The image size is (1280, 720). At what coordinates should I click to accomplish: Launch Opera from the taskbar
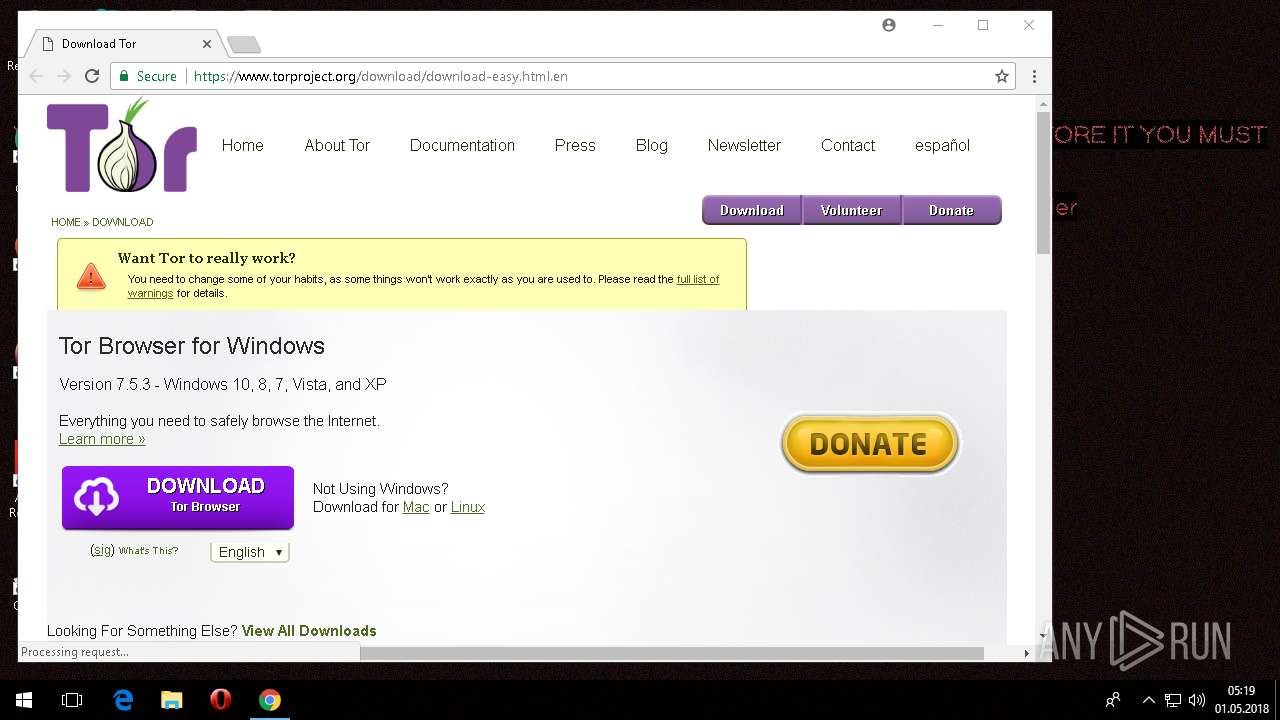click(x=221, y=700)
